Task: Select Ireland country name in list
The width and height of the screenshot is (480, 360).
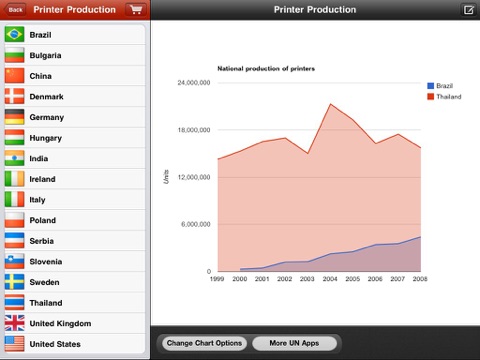Action: [42, 179]
